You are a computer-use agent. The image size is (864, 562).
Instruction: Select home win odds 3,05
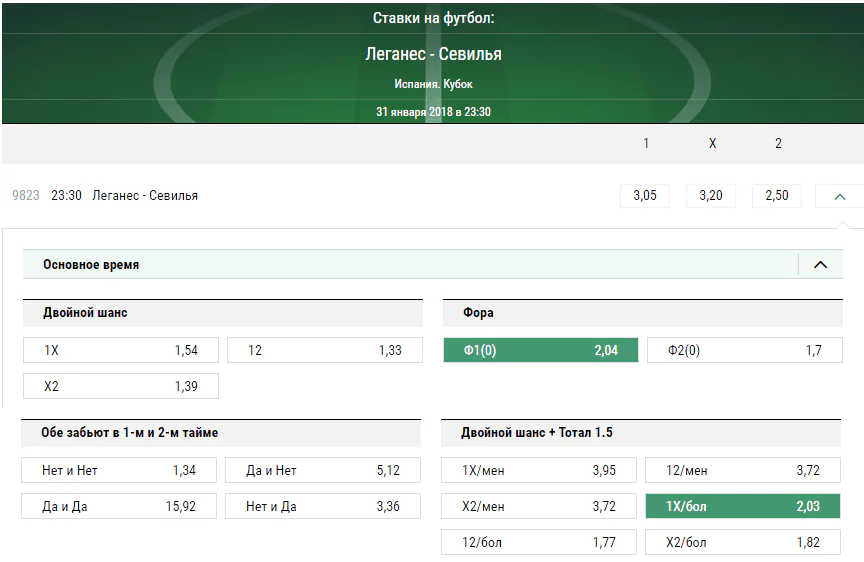coord(645,196)
